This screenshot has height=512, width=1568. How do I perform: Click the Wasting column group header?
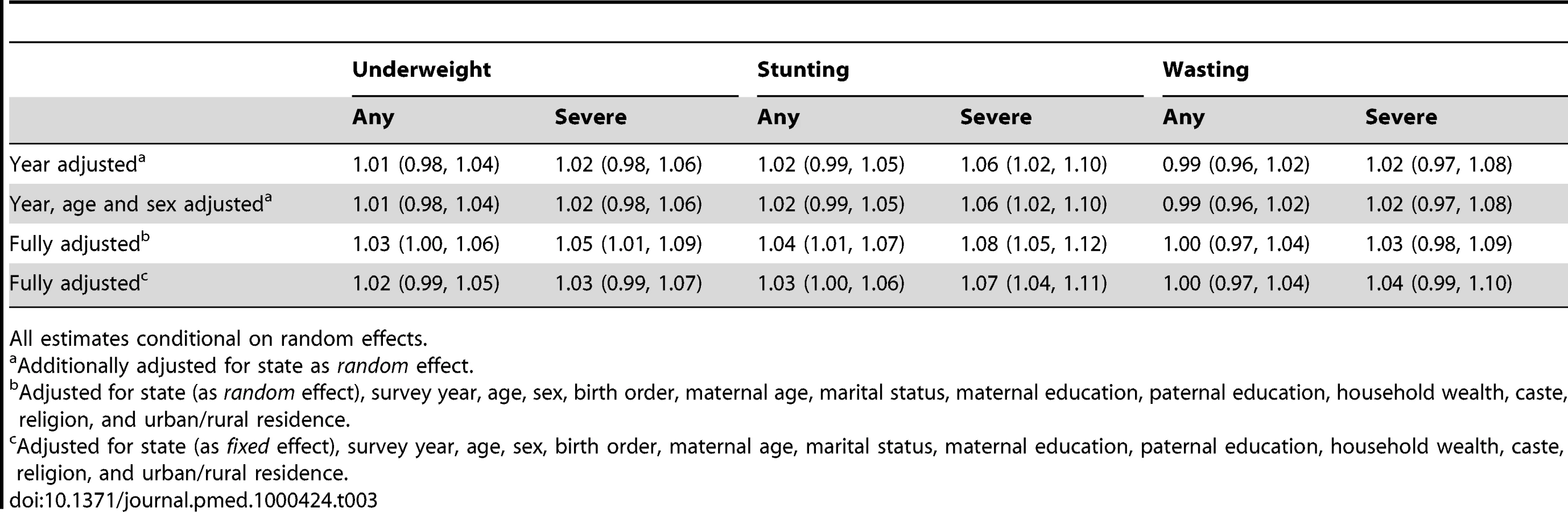coord(1205,70)
